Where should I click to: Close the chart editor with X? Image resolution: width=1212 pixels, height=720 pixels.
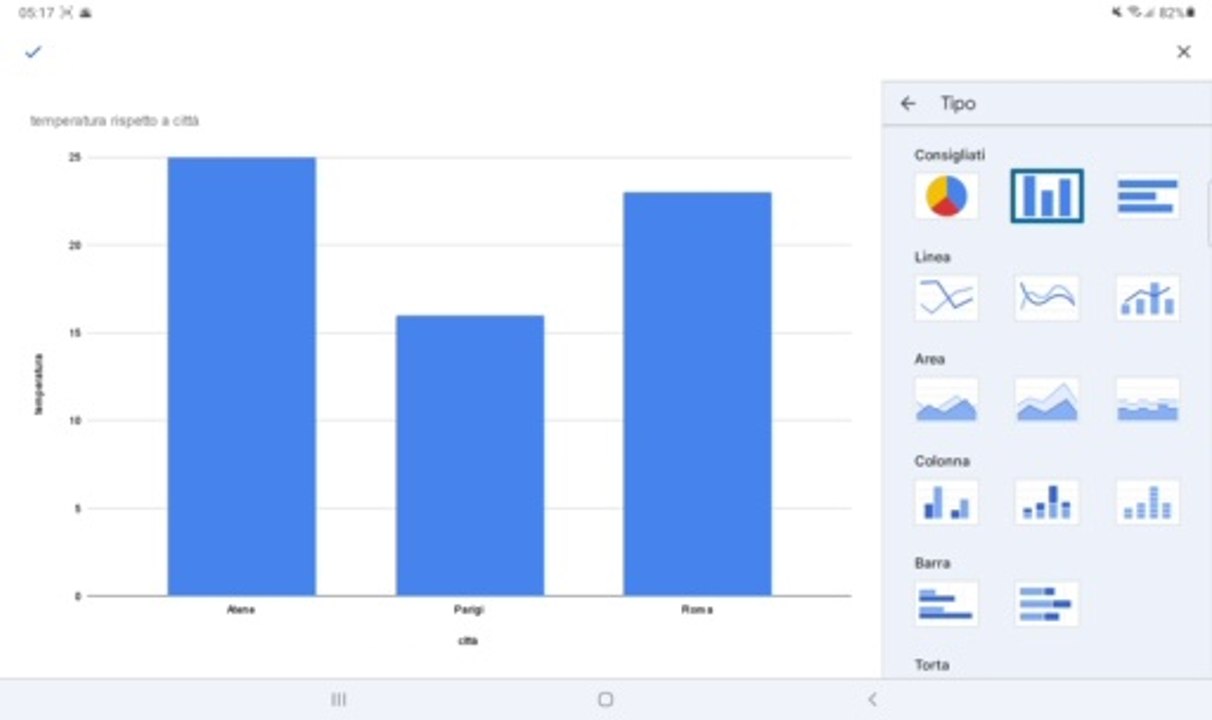tap(1184, 52)
